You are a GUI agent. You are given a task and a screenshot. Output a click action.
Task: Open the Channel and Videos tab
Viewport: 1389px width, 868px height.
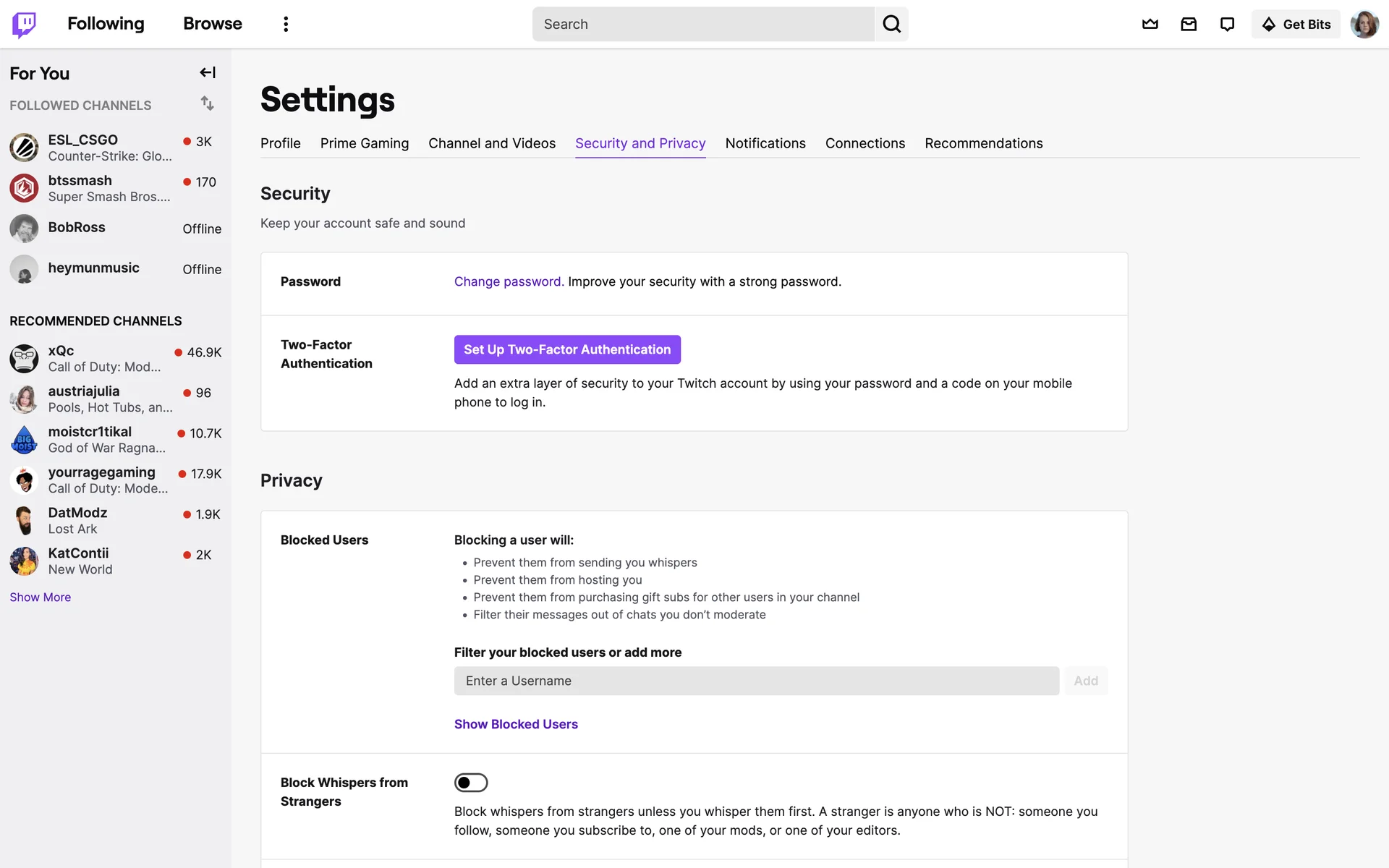[x=491, y=143]
